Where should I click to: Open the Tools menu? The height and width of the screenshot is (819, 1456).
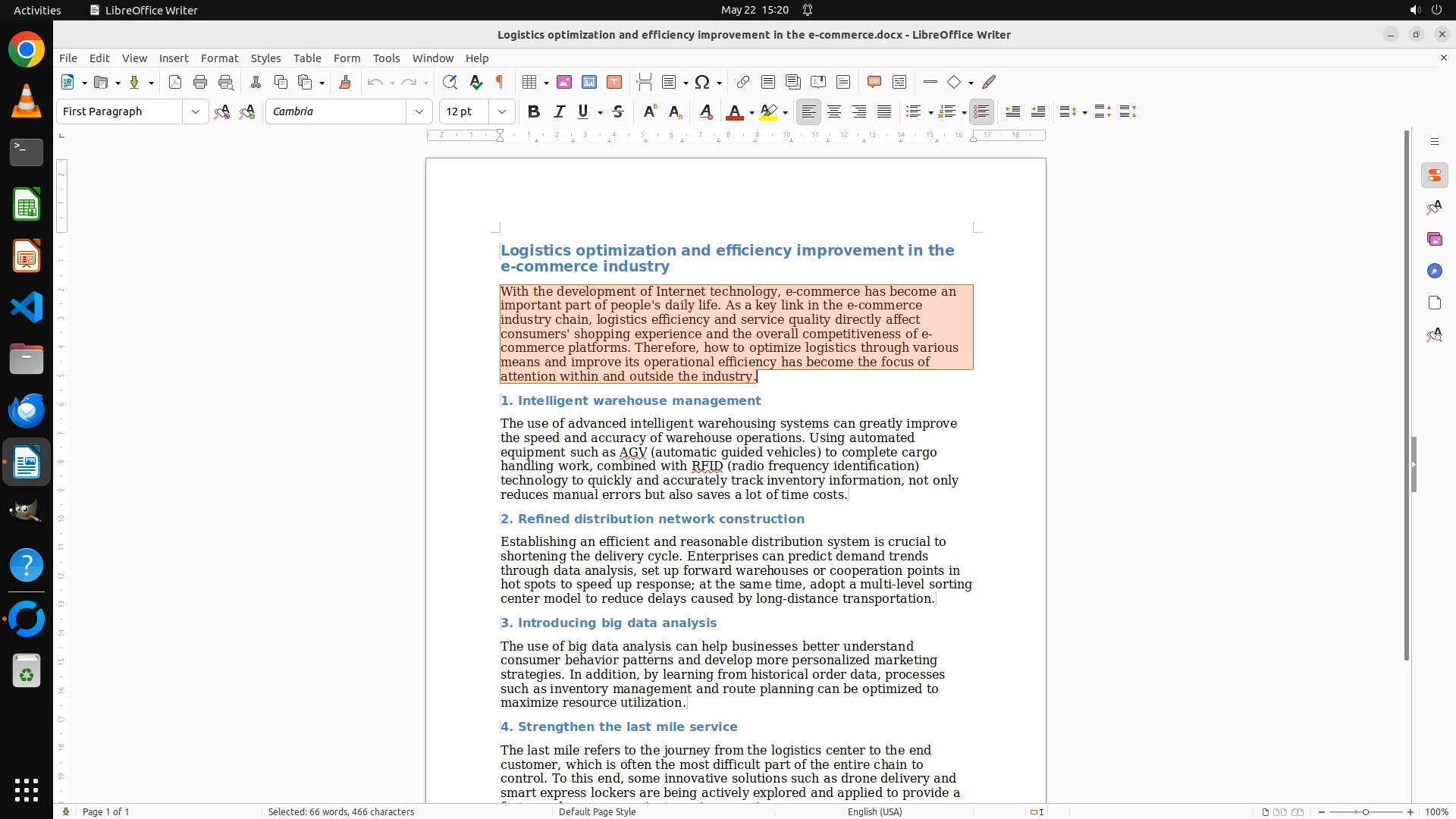pyautogui.click(x=386, y=58)
